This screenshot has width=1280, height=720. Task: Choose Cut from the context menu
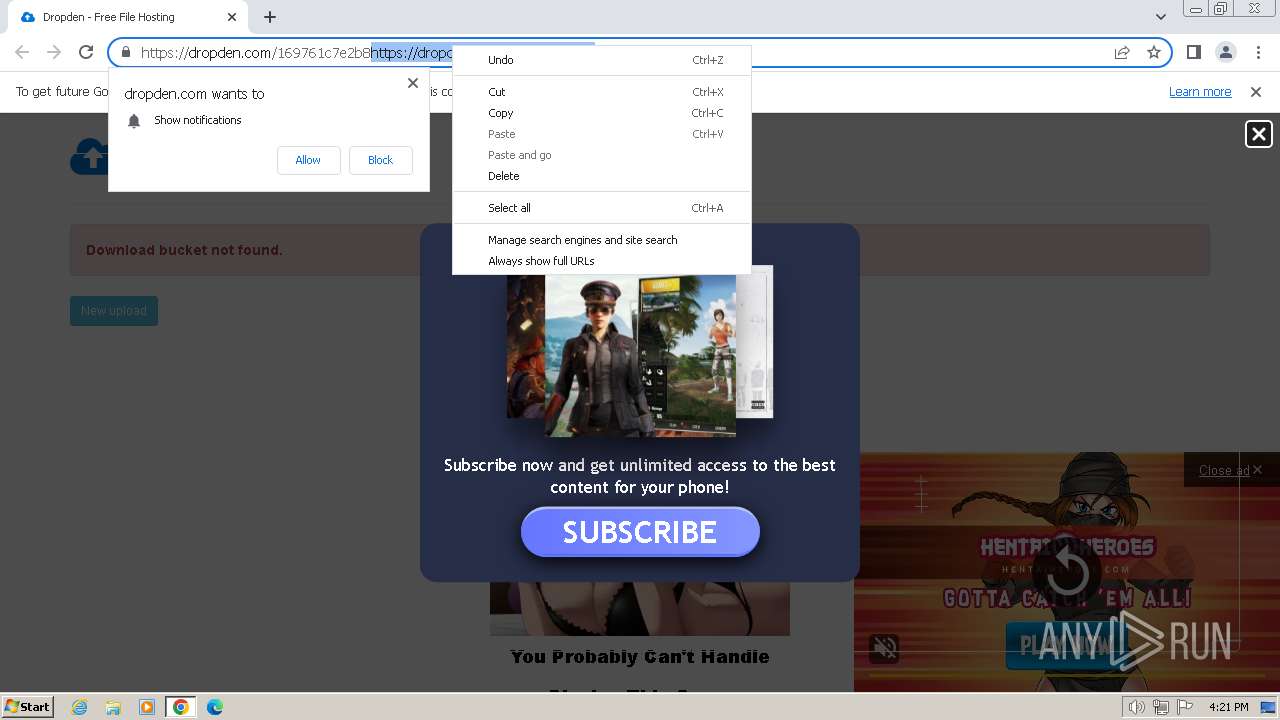[x=602, y=92]
